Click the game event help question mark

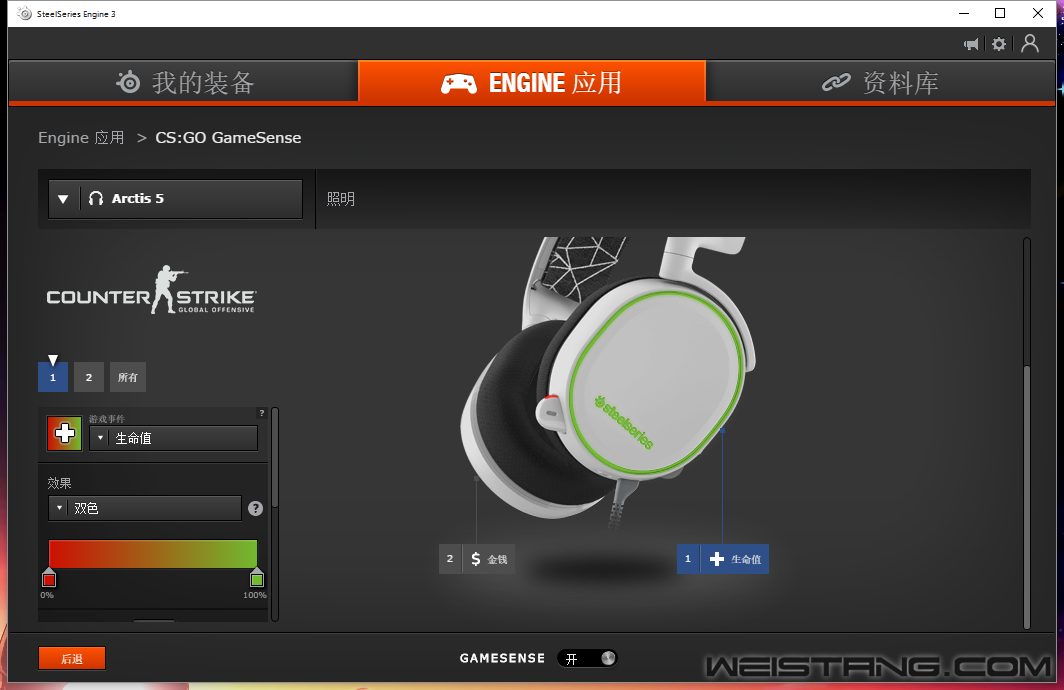coord(262,413)
